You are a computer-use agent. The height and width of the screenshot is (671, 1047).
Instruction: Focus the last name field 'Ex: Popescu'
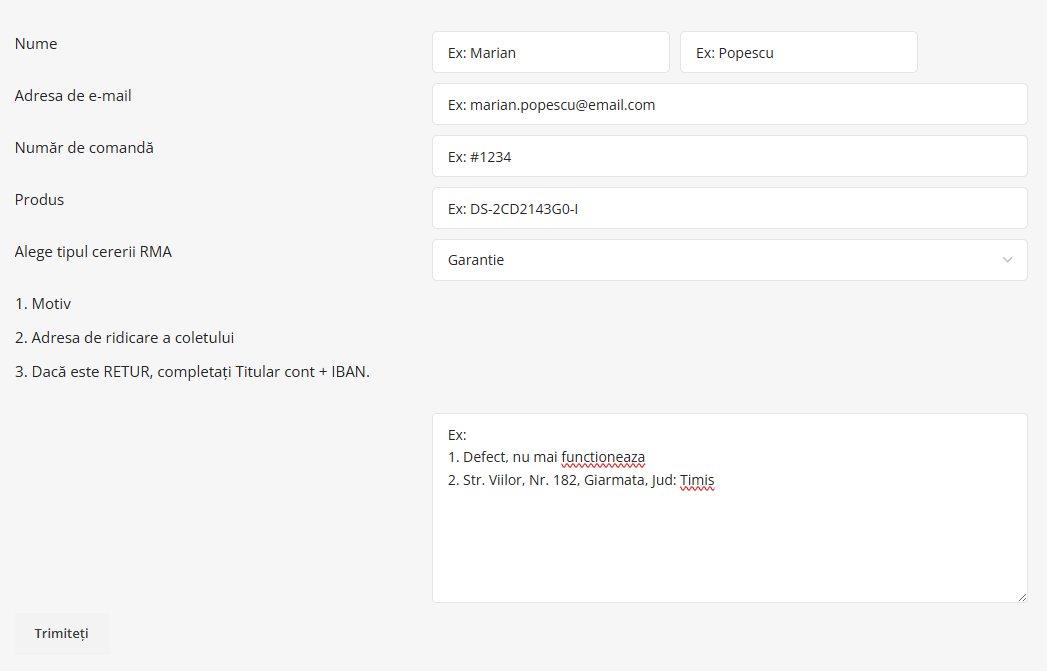point(798,53)
